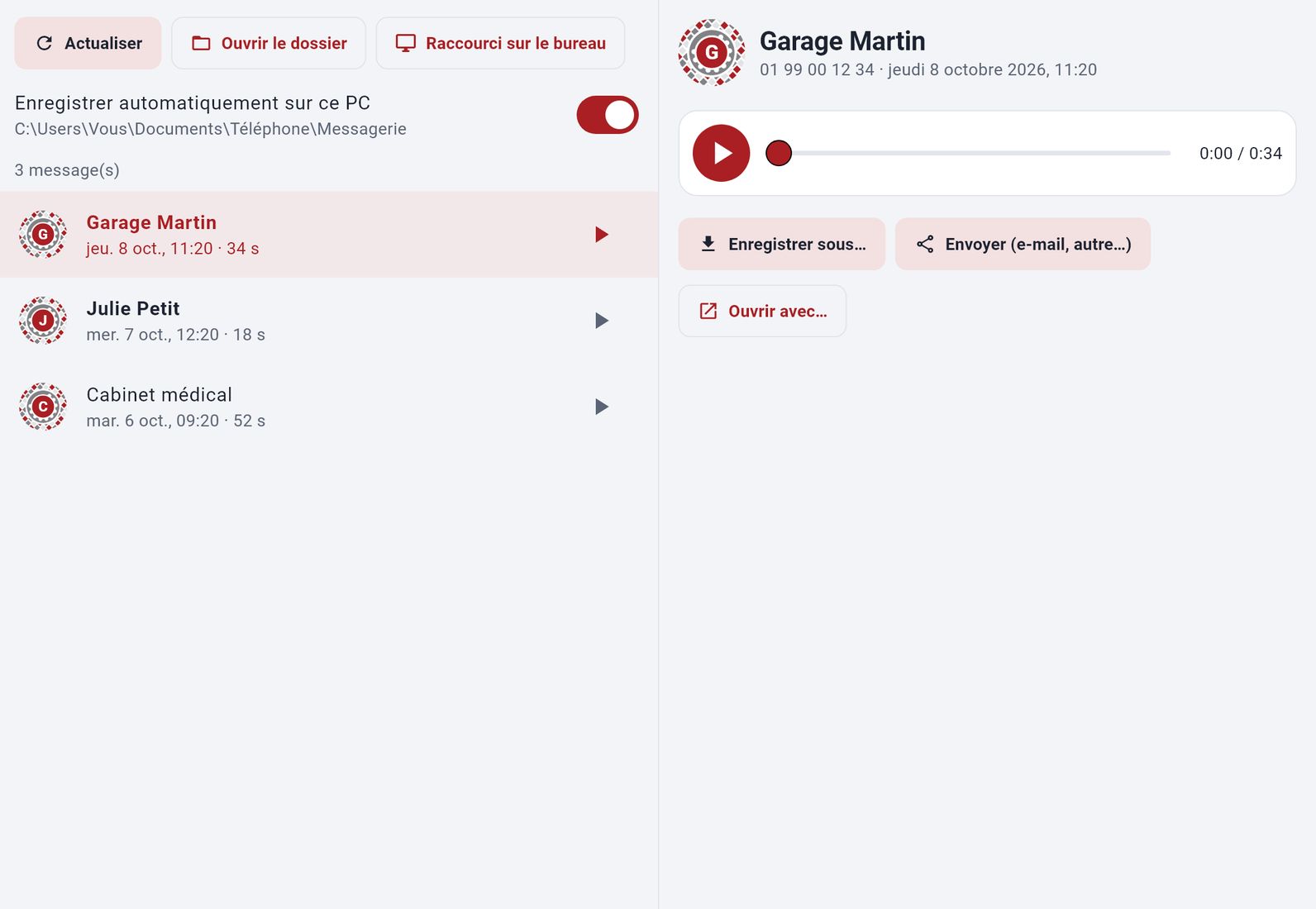Click the mar. 6 oct., 09:20 · 52 s text
1316x909 pixels.
pos(176,421)
